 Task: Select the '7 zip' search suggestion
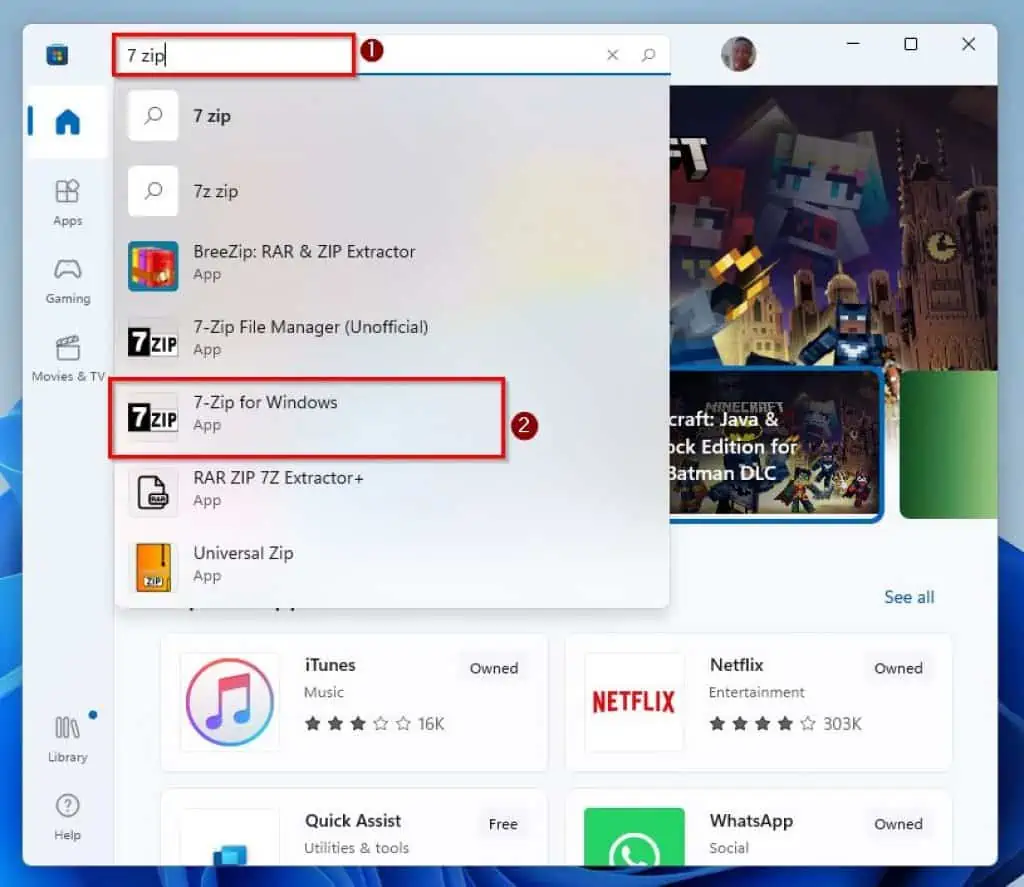(392, 116)
